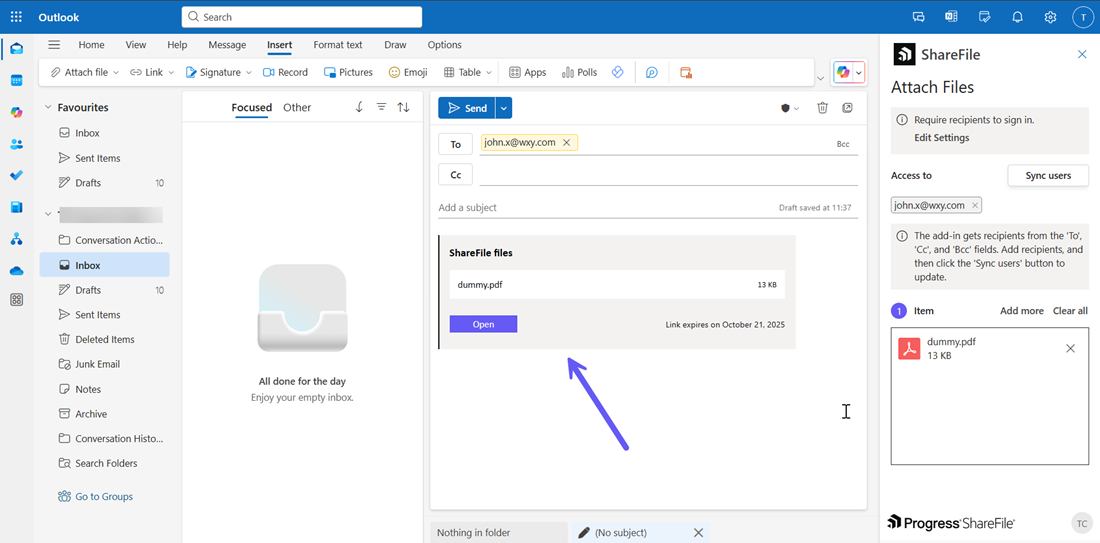
Task: Open notifications bell in header
Action: 1017,17
